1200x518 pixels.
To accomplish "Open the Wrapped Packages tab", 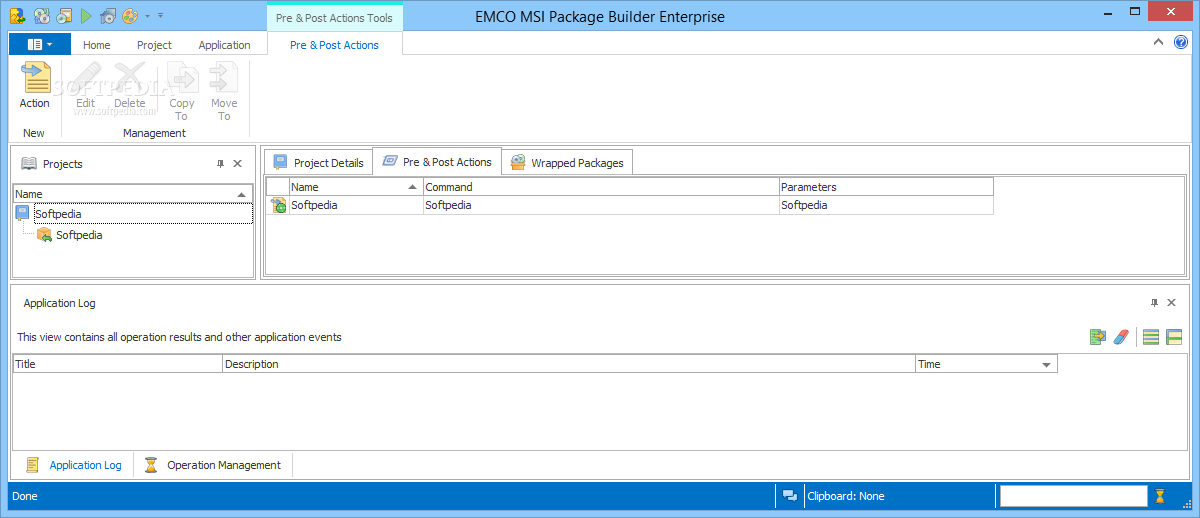I will [567, 163].
